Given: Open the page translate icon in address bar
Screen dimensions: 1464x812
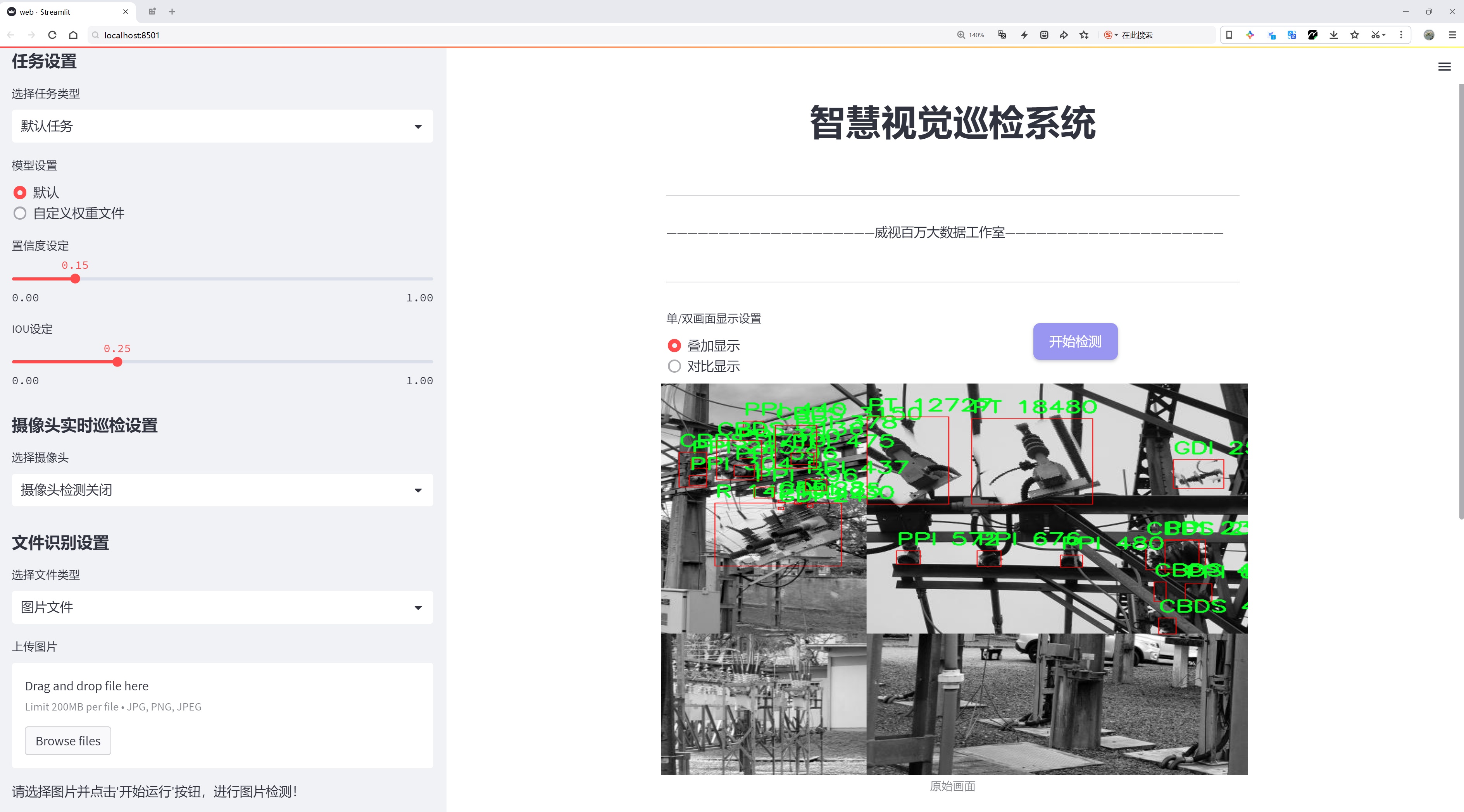Looking at the screenshot, I should point(1001,34).
